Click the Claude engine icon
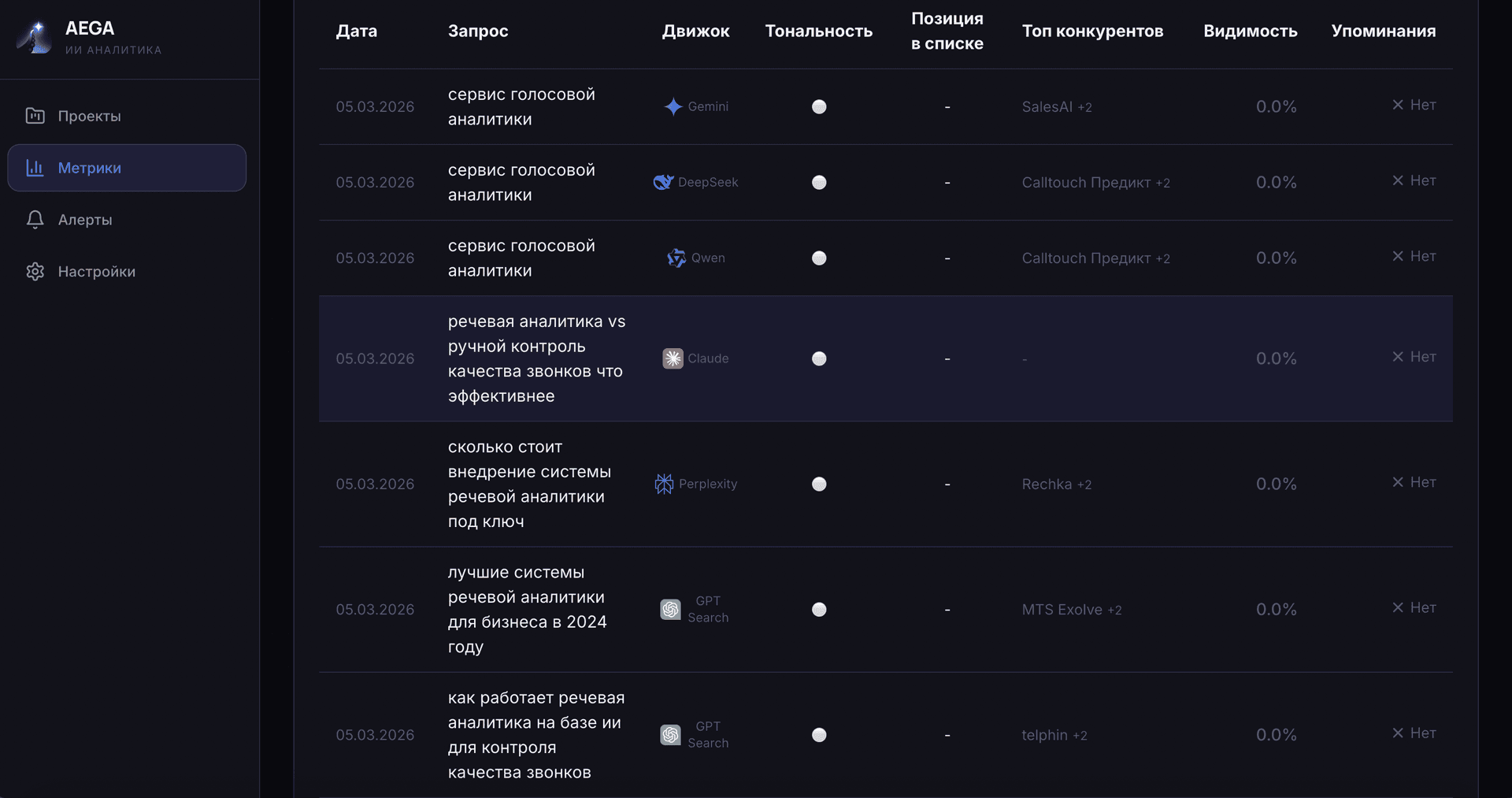 click(x=673, y=358)
